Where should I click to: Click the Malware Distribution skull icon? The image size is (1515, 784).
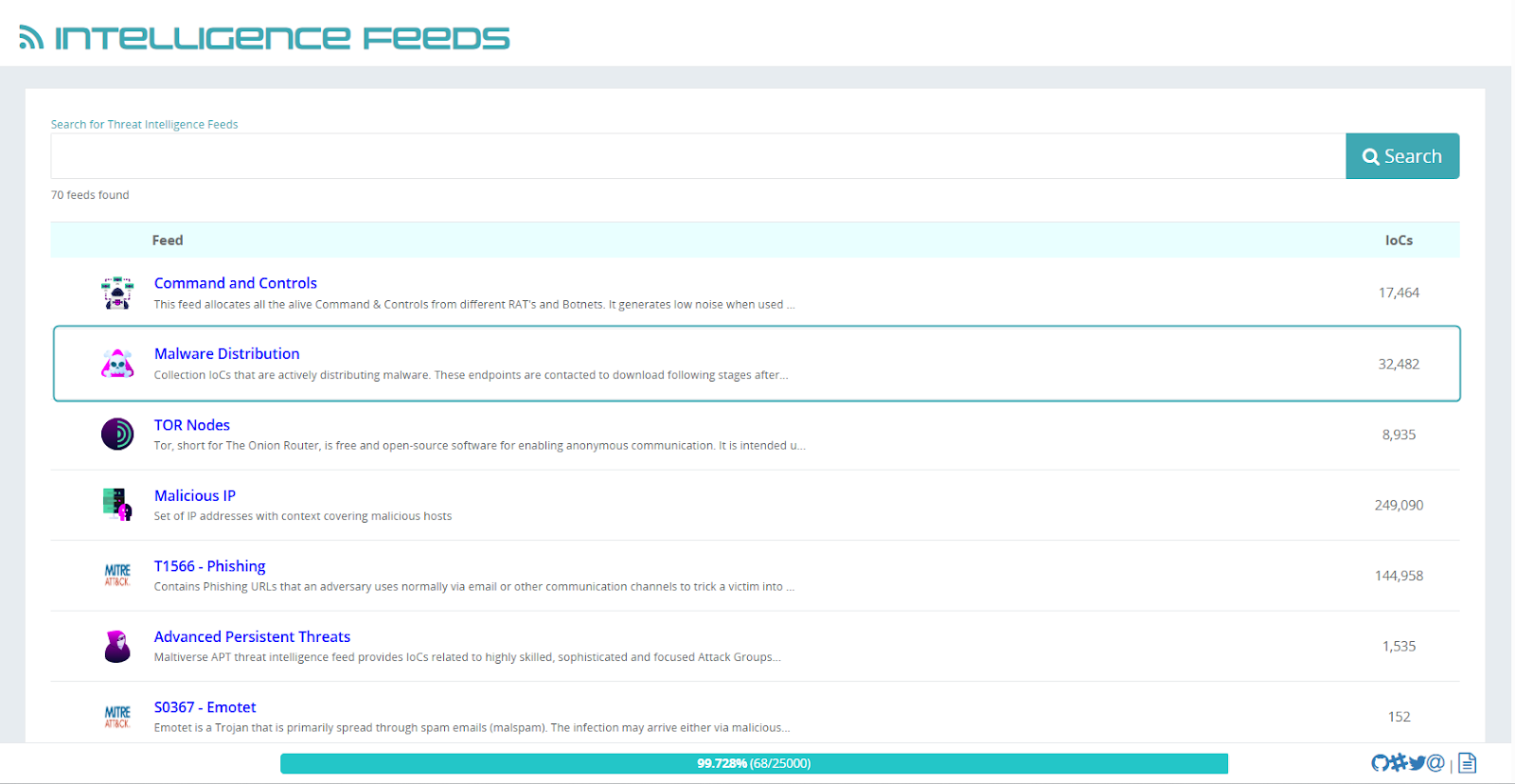coord(117,364)
